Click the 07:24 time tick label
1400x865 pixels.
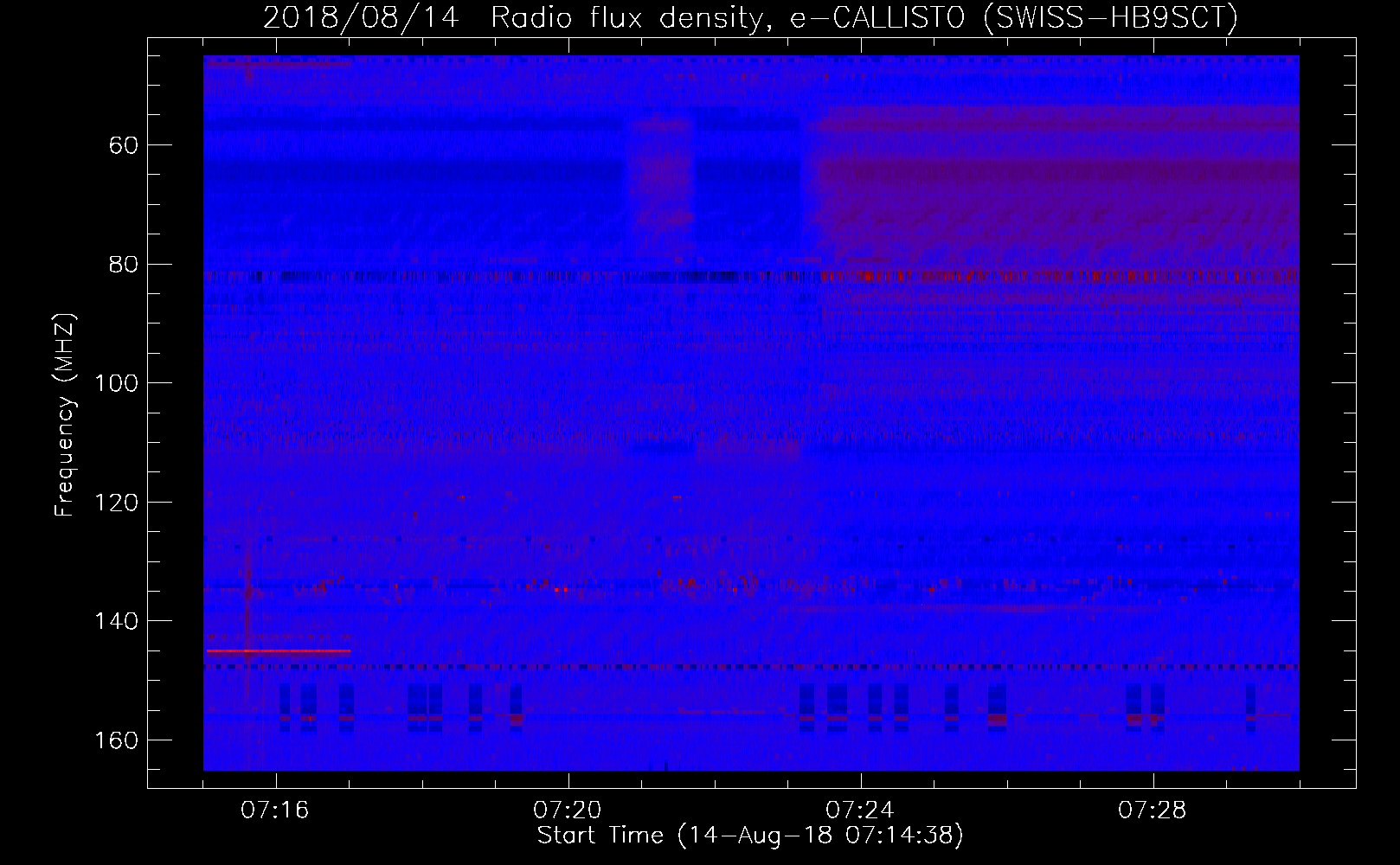860,811
